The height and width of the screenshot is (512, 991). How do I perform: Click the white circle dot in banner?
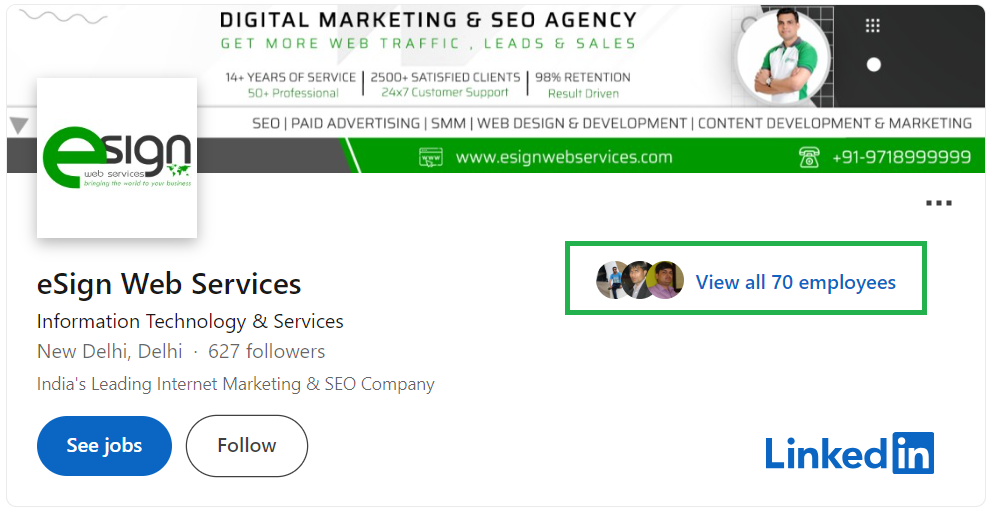tap(873, 65)
